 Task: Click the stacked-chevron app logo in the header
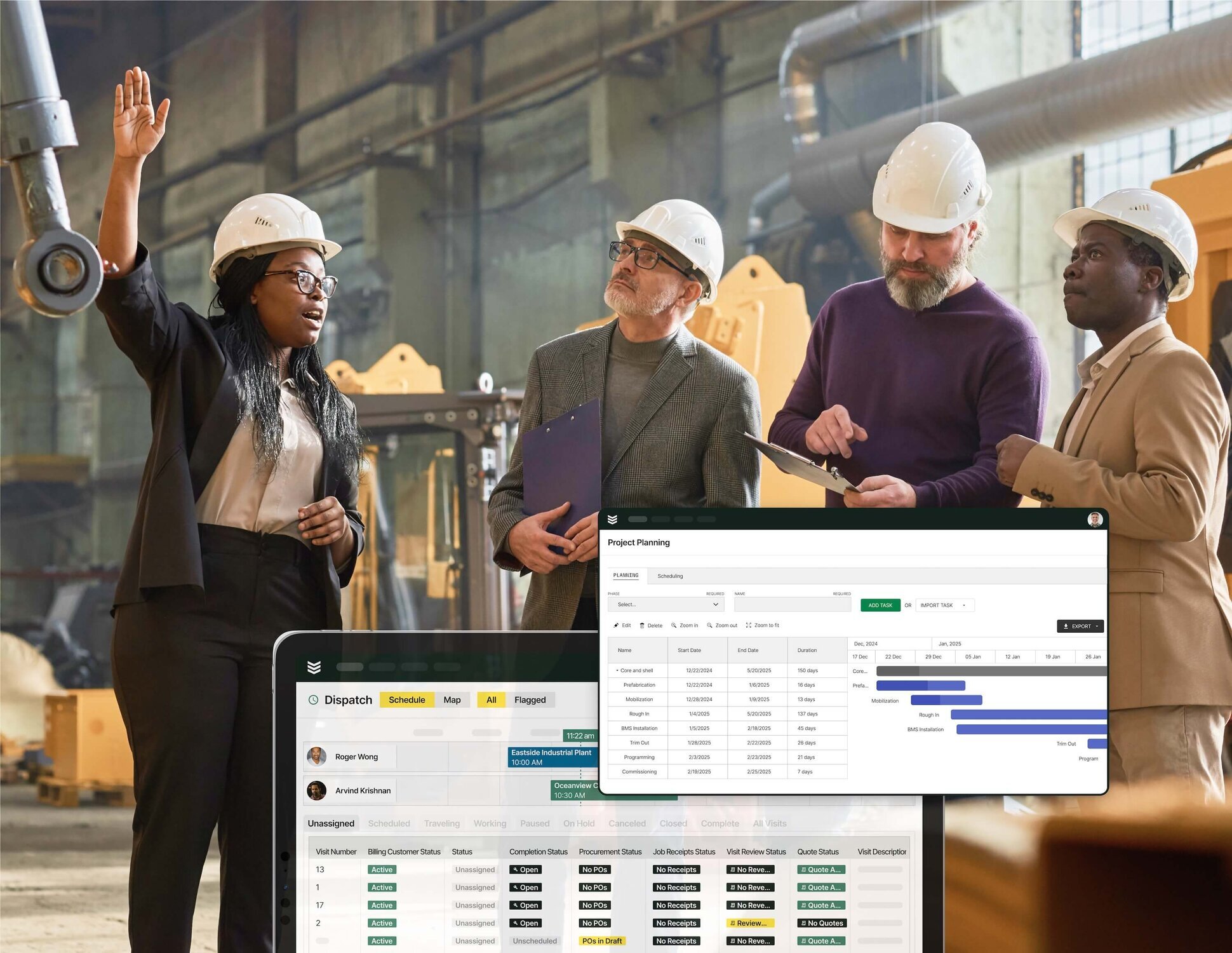(613, 519)
